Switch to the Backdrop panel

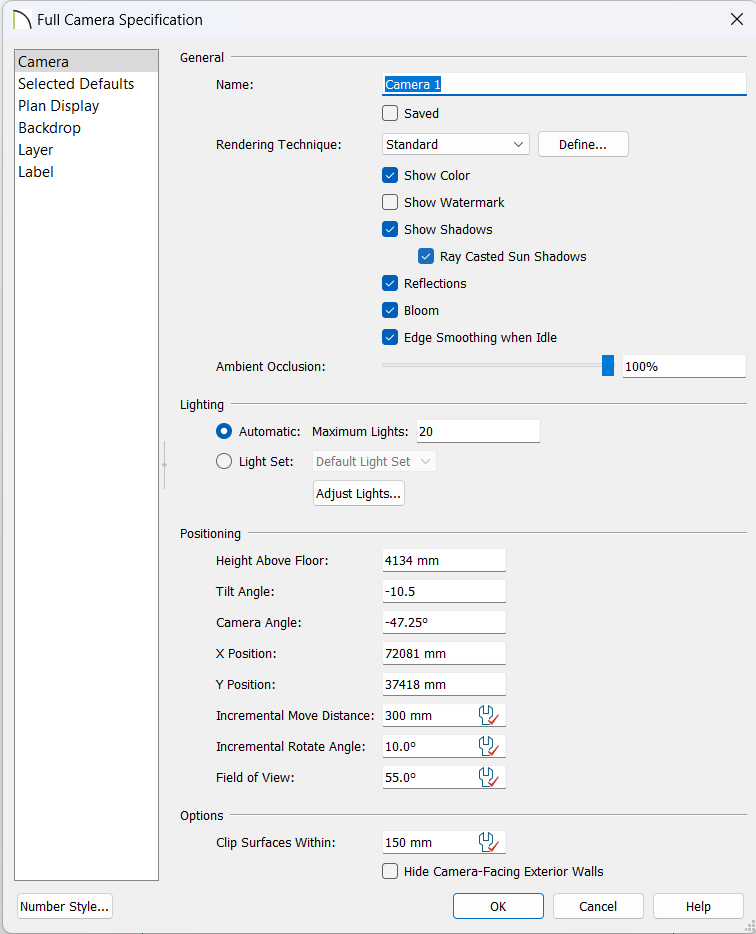click(x=49, y=128)
